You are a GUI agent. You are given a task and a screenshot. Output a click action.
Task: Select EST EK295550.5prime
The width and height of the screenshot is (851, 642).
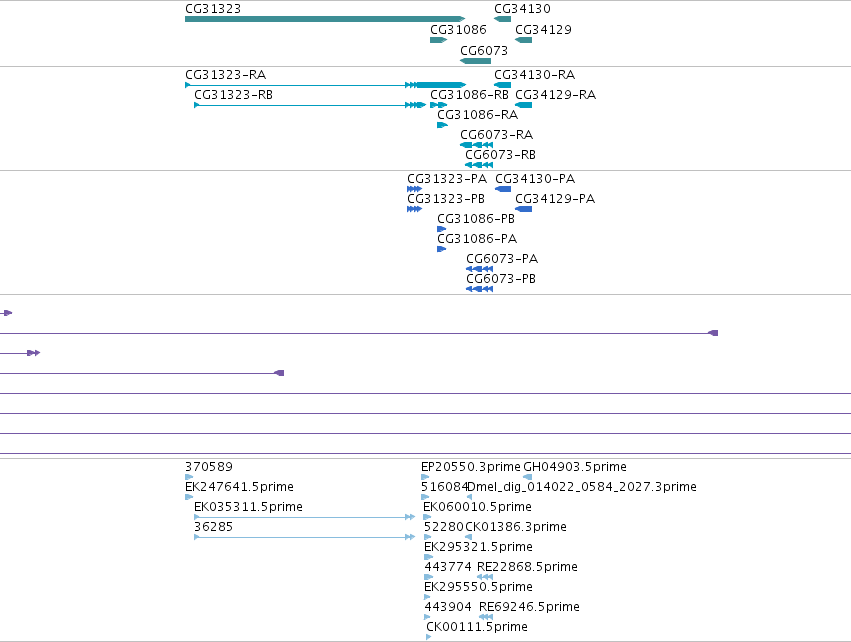tap(478, 587)
